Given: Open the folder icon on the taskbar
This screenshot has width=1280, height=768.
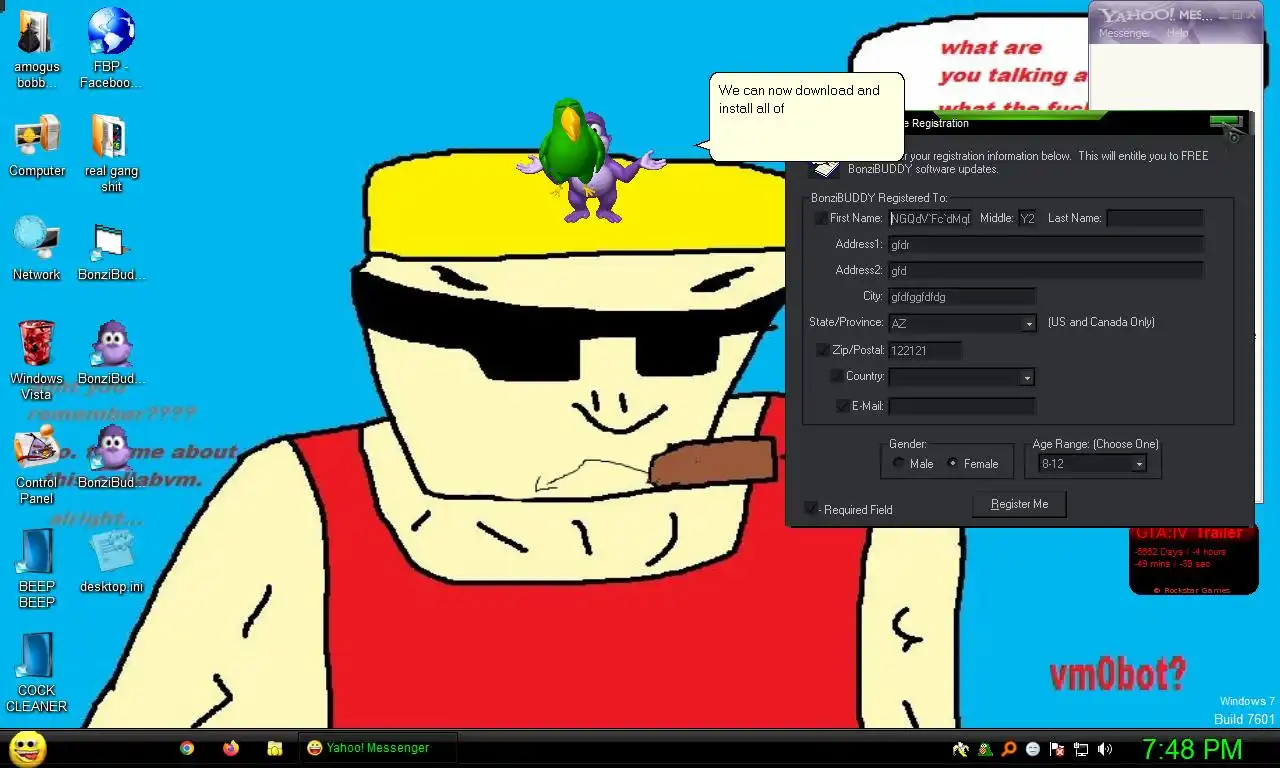Looking at the screenshot, I should pyautogui.click(x=275, y=748).
